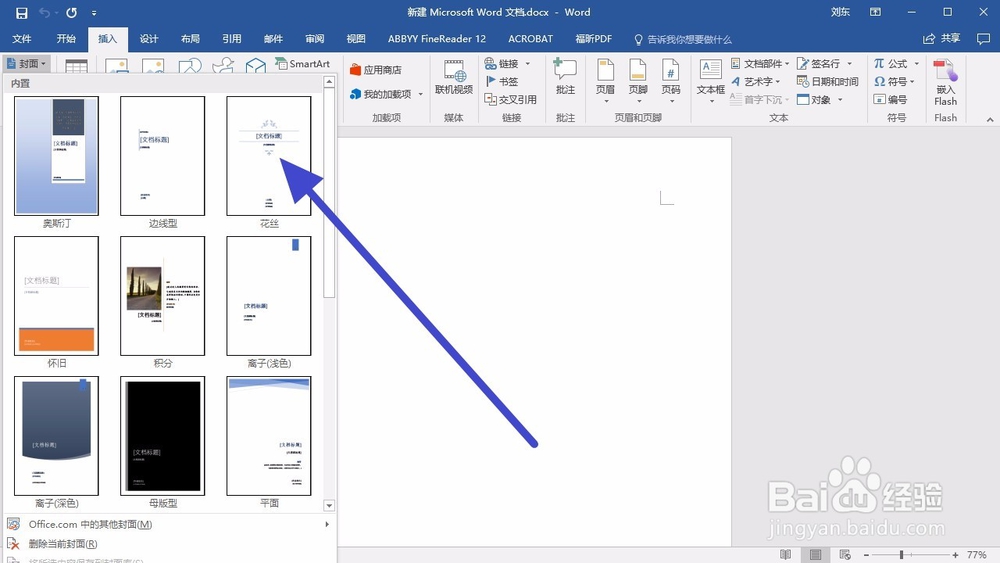The width and height of the screenshot is (1000, 563).
Task: Add a 批注 comment
Action: click(566, 77)
